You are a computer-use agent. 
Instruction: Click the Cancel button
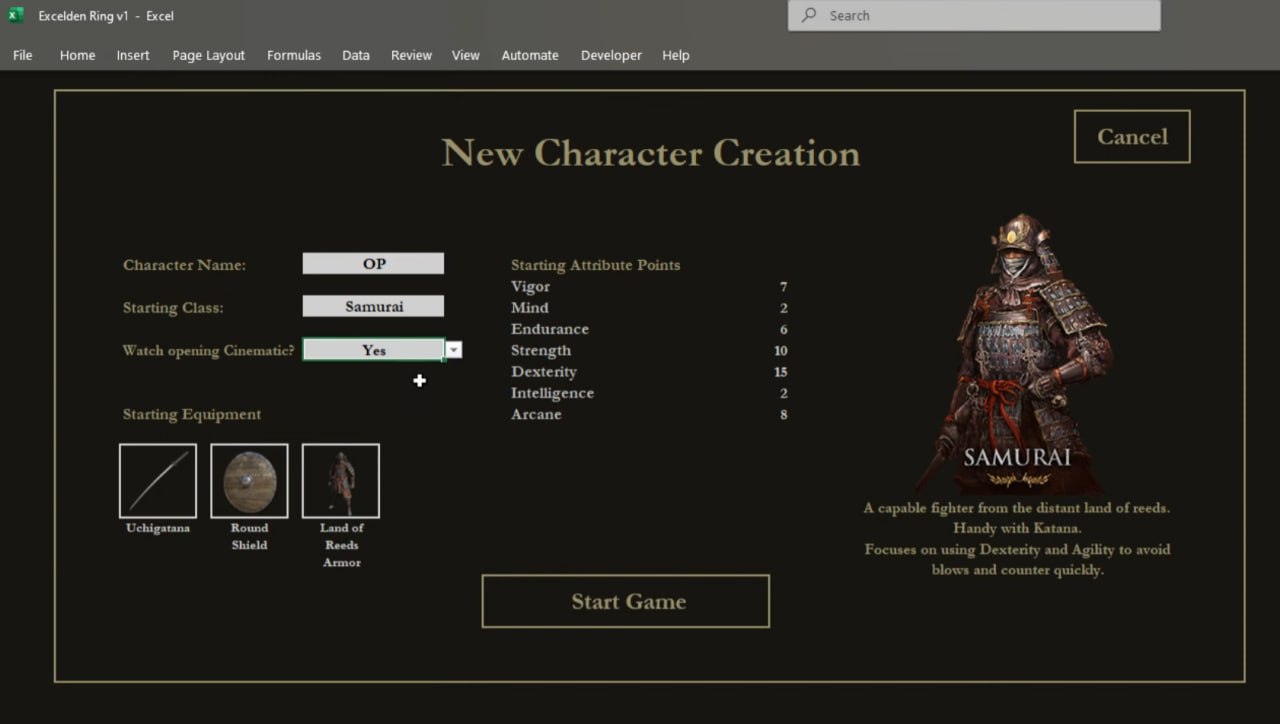tap(1132, 136)
